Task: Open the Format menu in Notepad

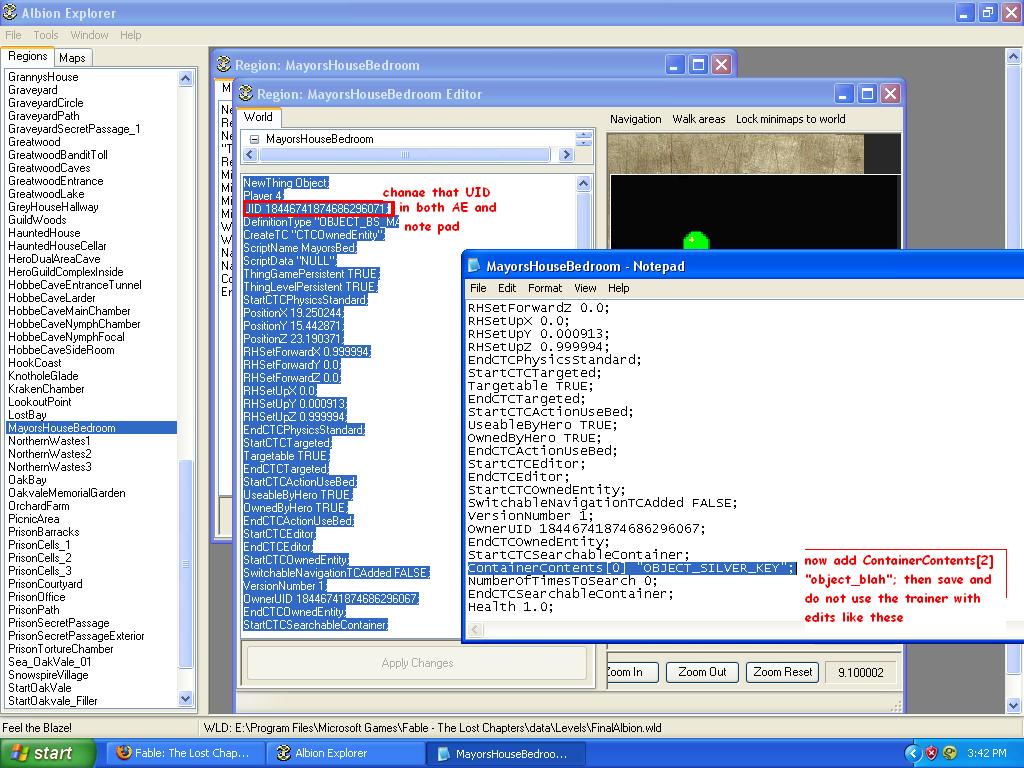Action: (x=544, y=288)
